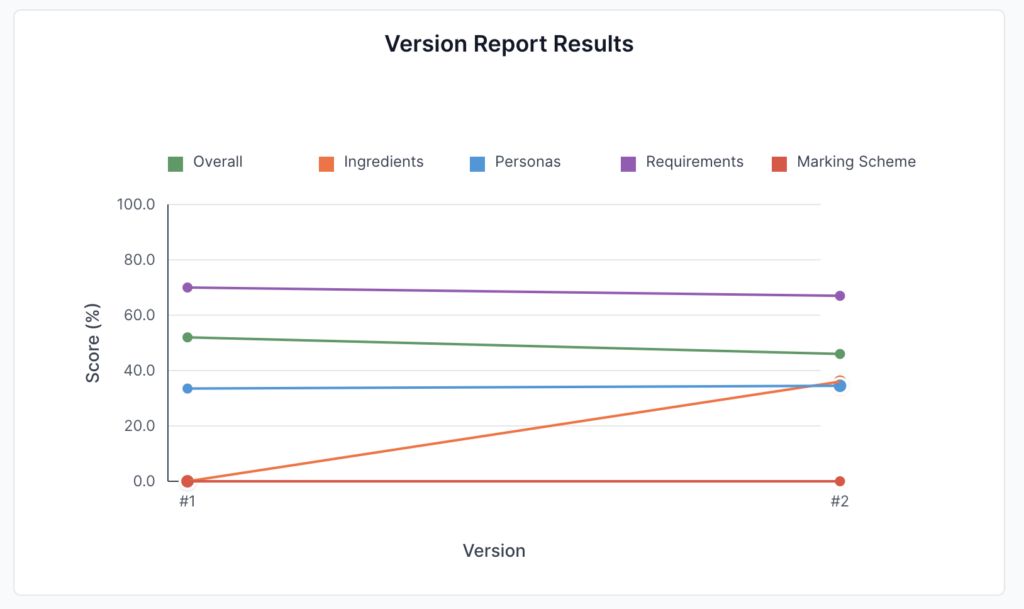Click the red Marking Scheme legend swatch

779,163
